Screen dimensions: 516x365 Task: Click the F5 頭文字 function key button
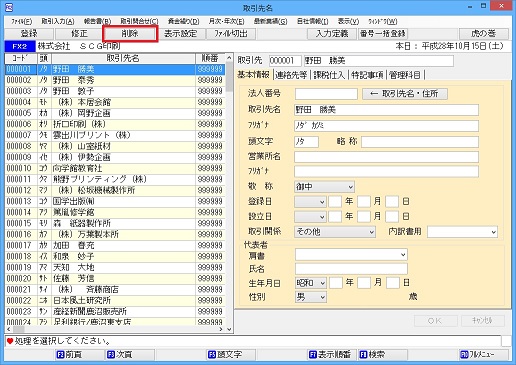click(x=231, y=354)
